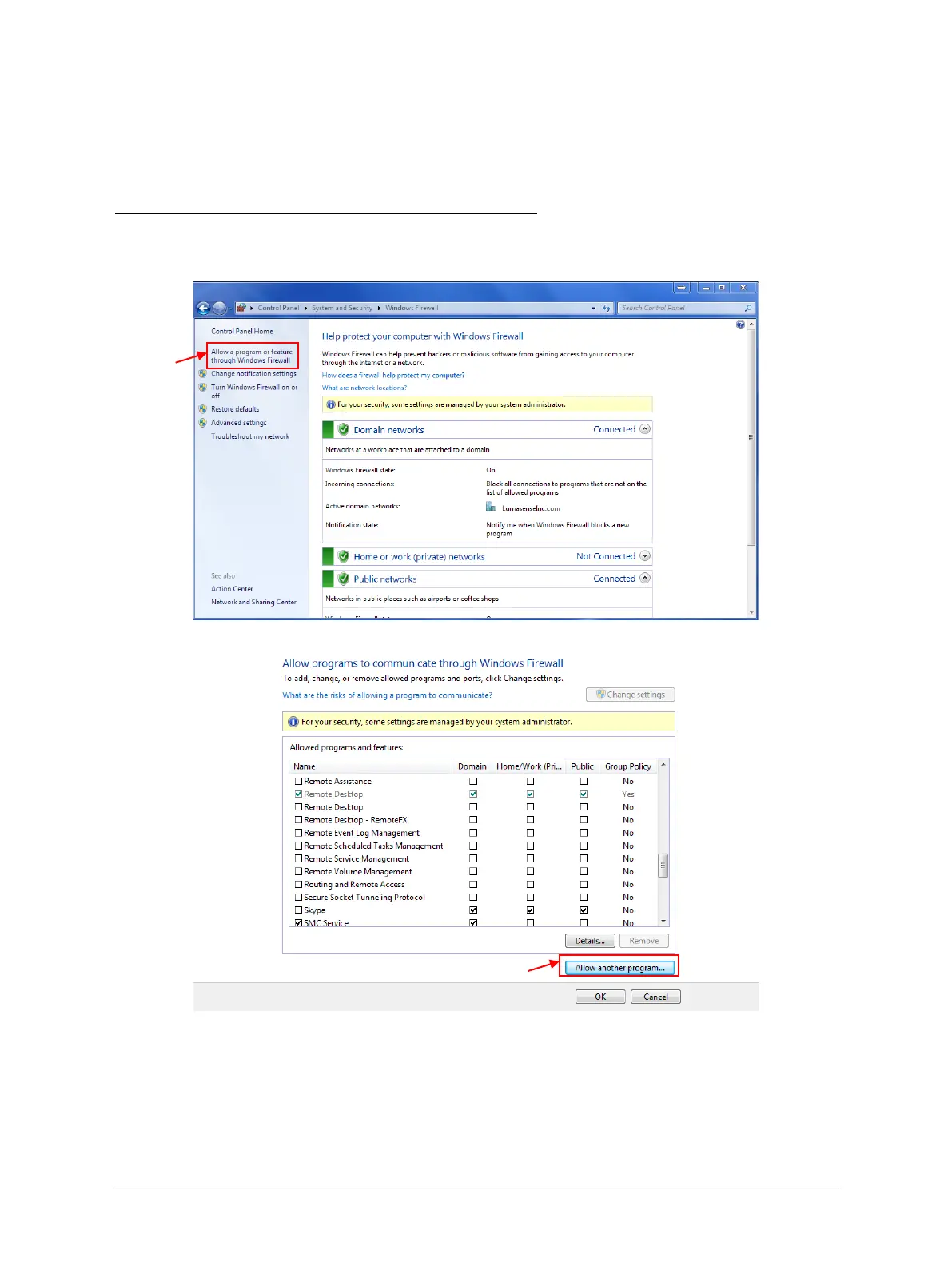
Task: Click shield icon beside Turn Windows Firewall on or off
Action: (x=203, y=387)
